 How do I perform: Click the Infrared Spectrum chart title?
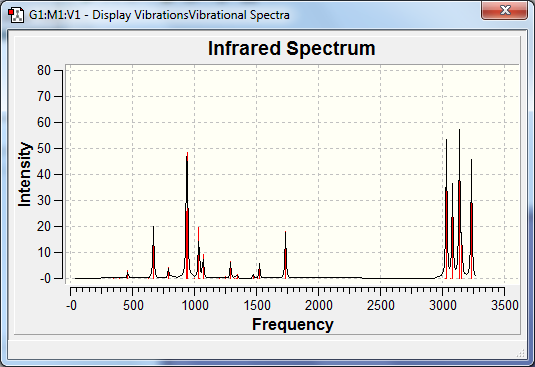[x=292, y=48]
